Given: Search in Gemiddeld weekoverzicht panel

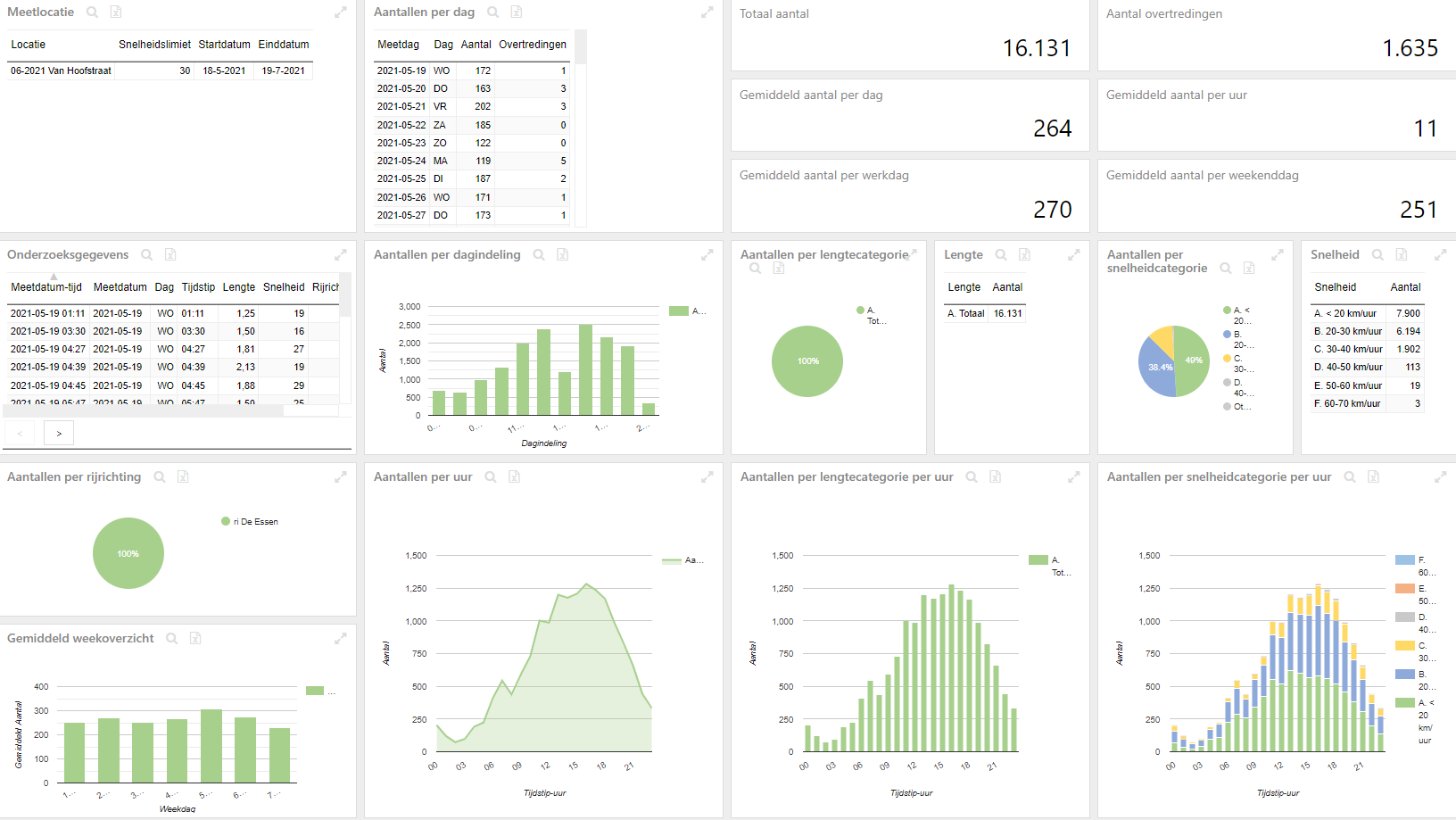Looking at the screenshot, I should point(171,639).
